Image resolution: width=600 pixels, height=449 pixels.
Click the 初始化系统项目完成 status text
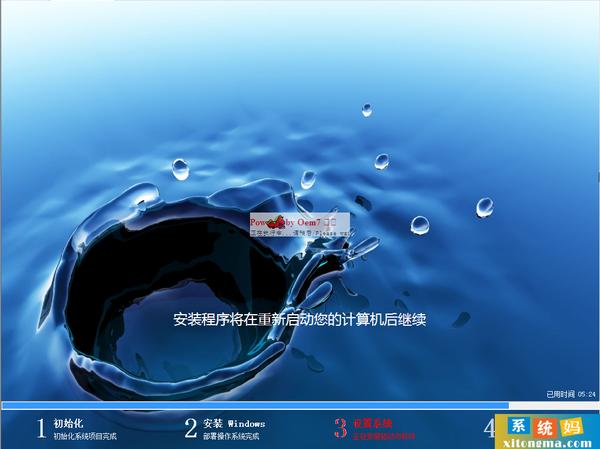pos(85,436)
